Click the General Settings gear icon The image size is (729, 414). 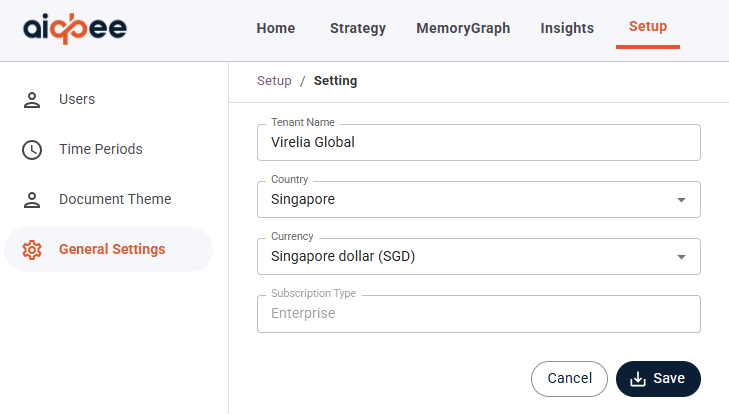click(32, 249)
